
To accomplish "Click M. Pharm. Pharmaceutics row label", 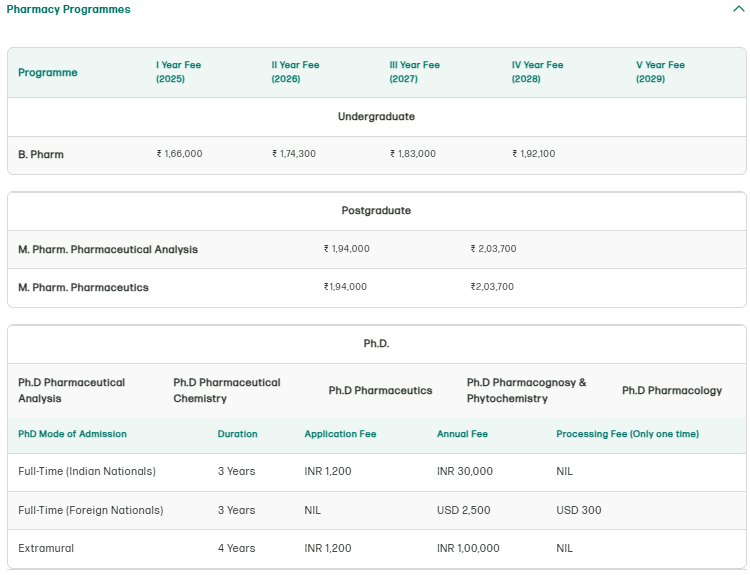I will click(x=83, y=287).
